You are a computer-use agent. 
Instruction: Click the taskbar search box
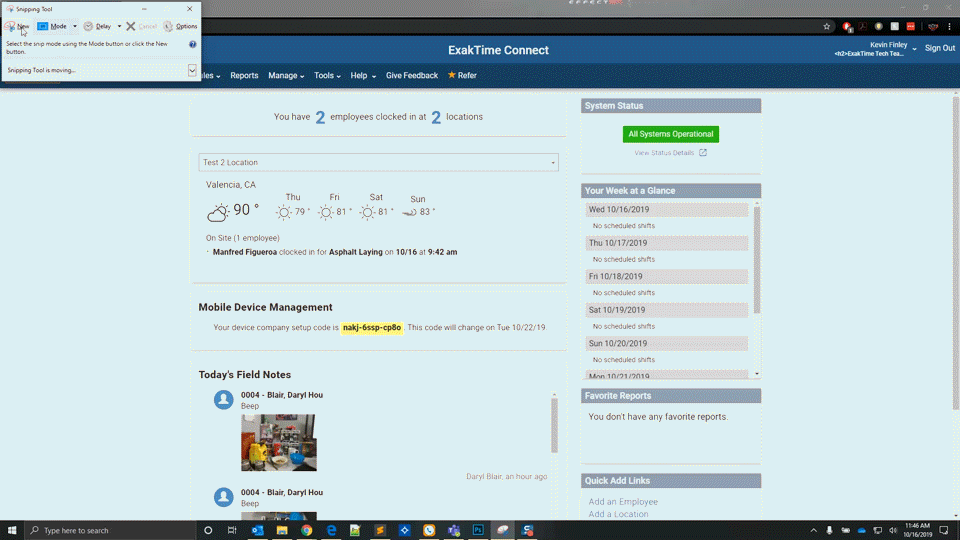pyautogui.click(x=110, y=530)
